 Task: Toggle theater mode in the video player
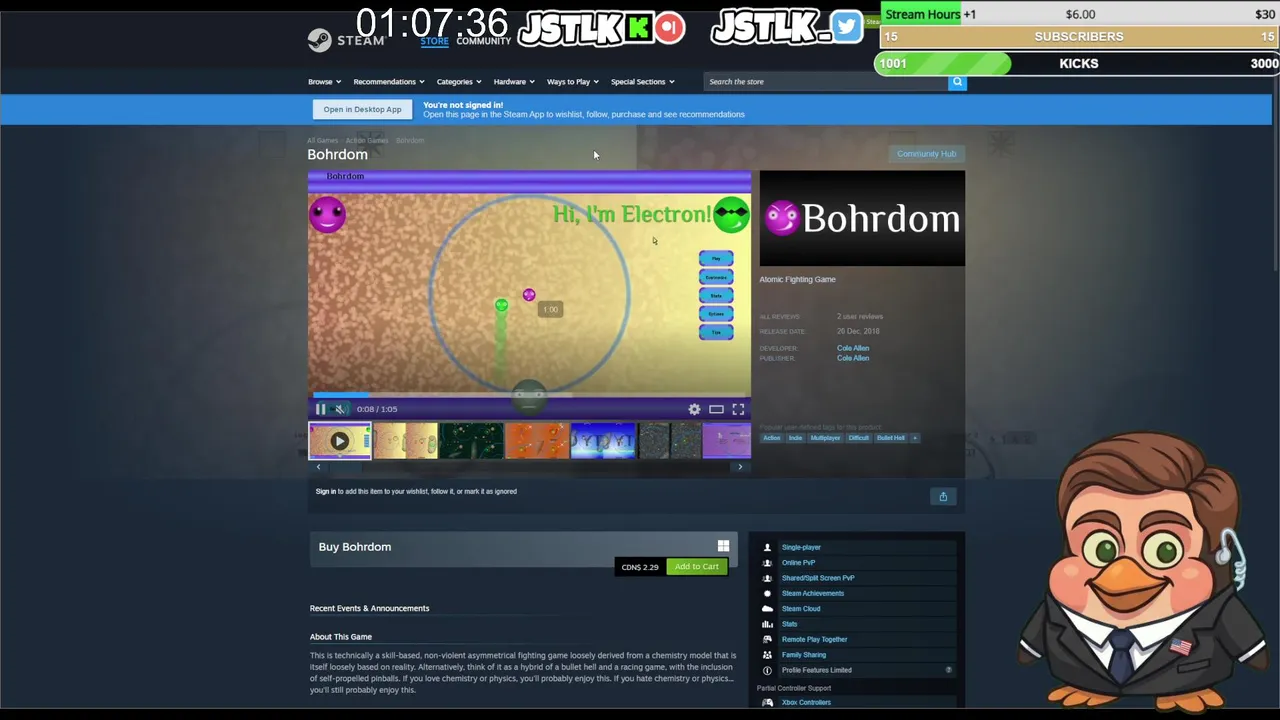pos(716,409)
